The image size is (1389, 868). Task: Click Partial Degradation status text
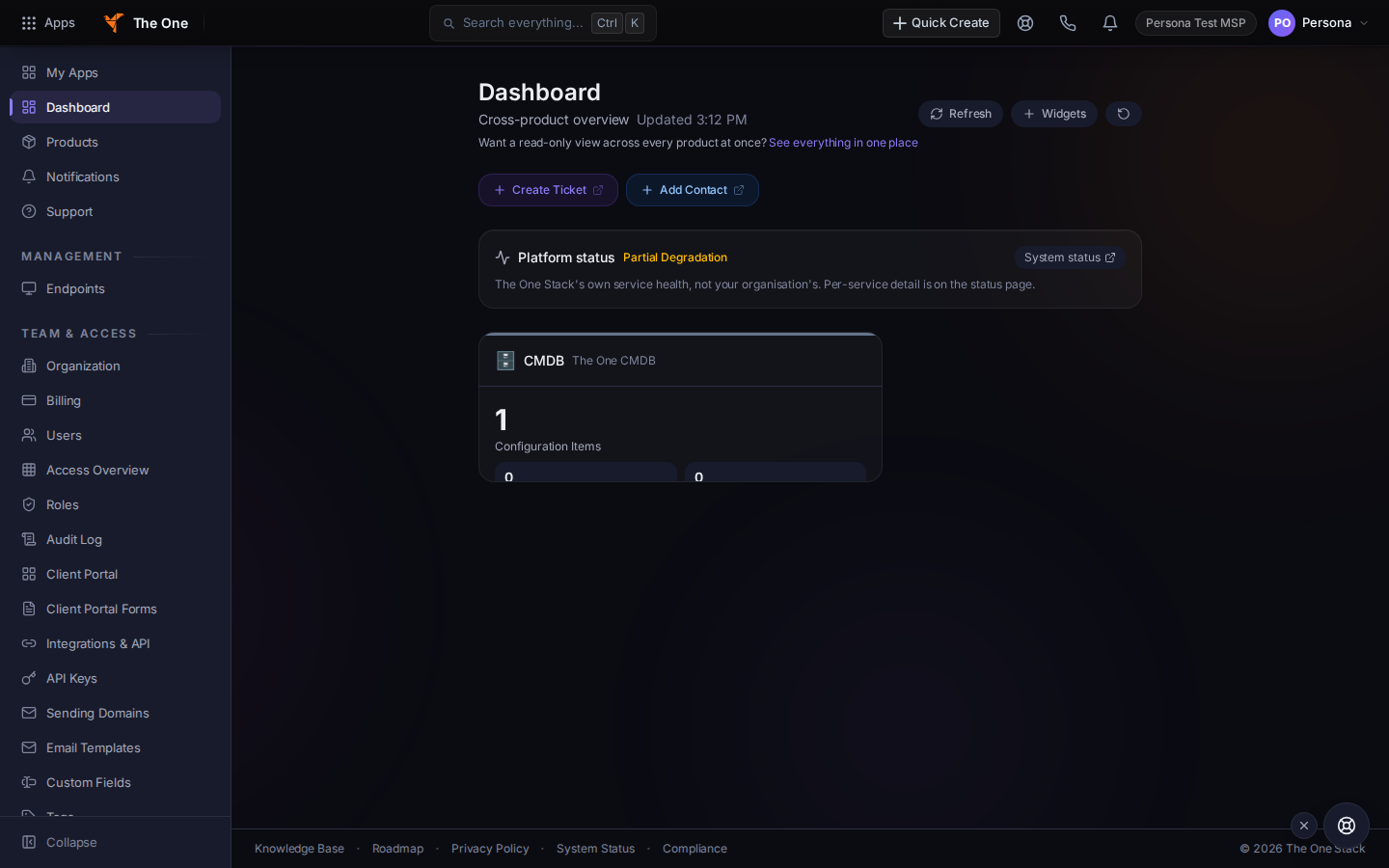coord(675,258)
